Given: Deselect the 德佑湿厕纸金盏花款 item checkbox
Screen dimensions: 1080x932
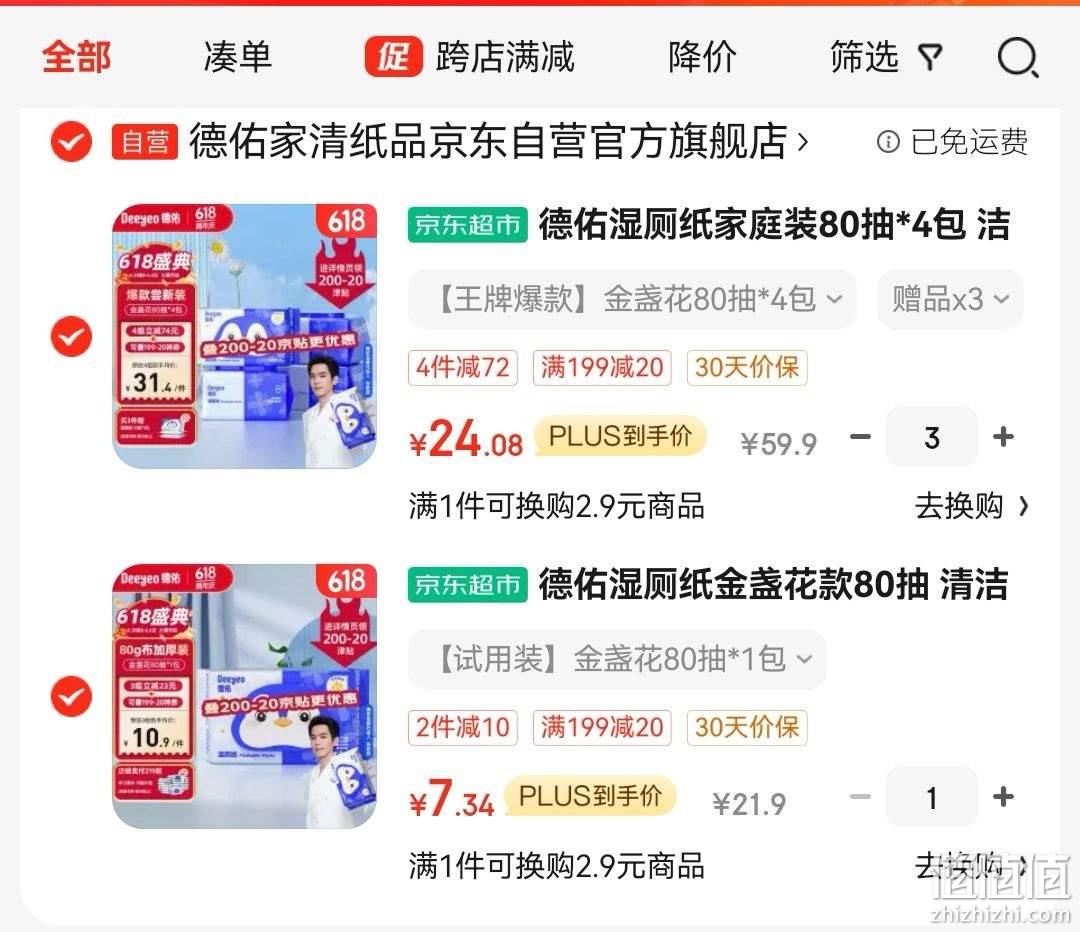Looking at the screenshot, I should pos(72,696).
